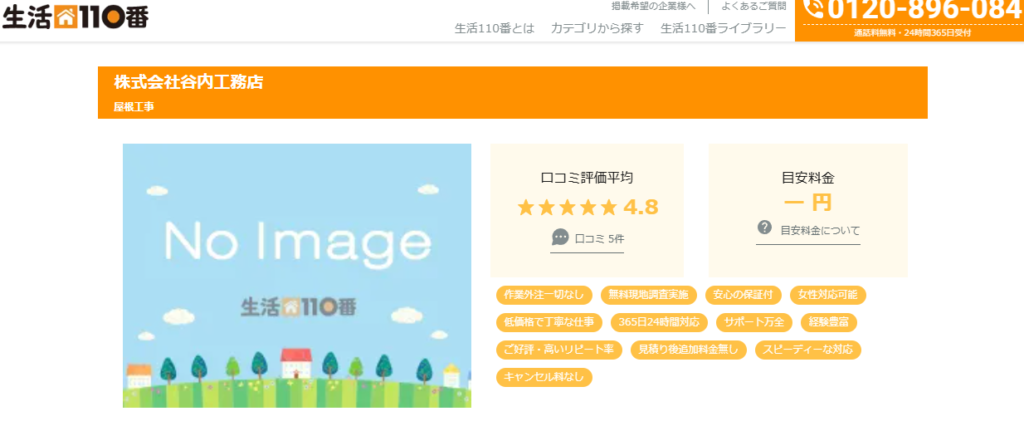The height and width of the screenshot is (426, 1024).
Task: Open 生活110番ライブラリー in the navigation menu
Action: 723,28
